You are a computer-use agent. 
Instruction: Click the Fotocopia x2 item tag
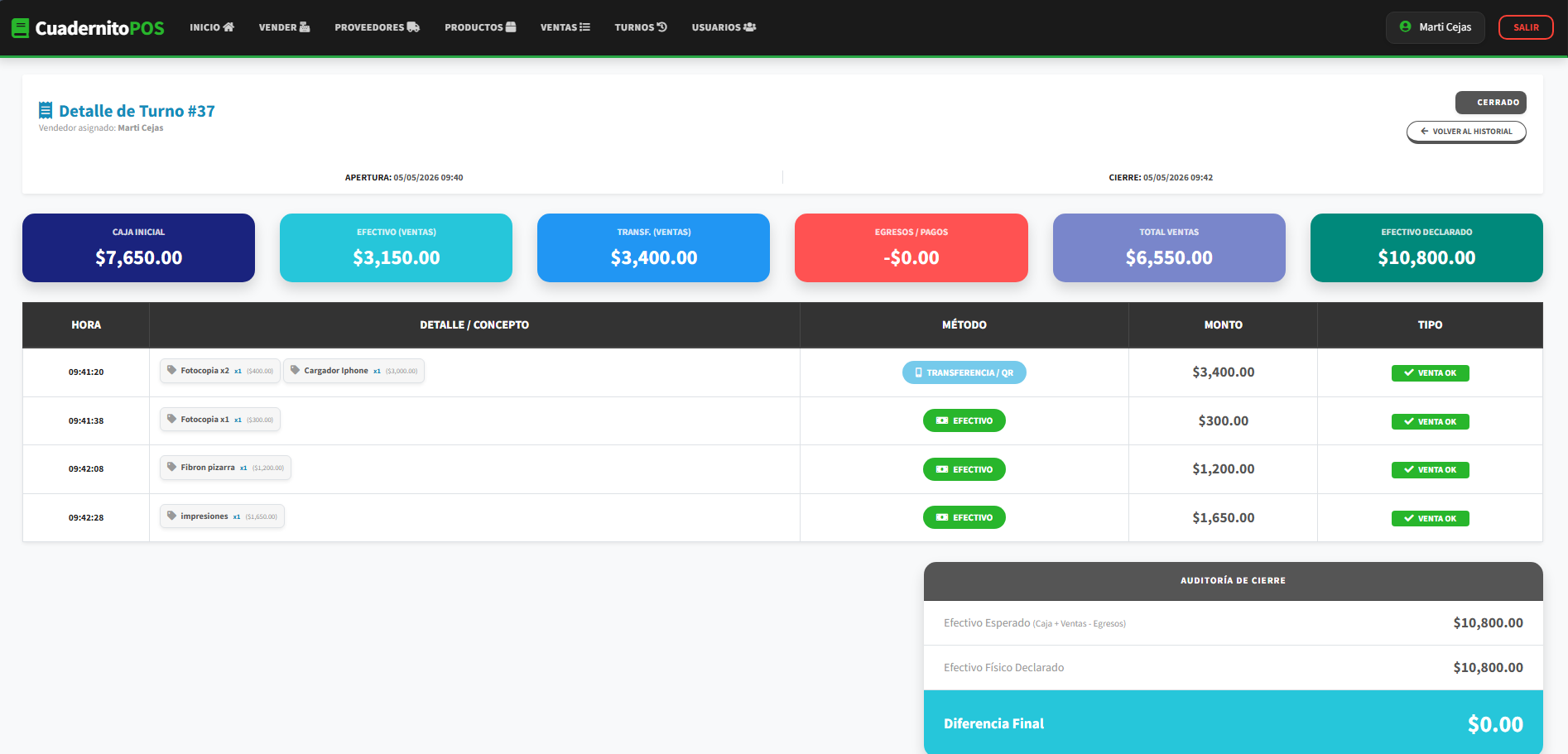(x=219, y=371)
